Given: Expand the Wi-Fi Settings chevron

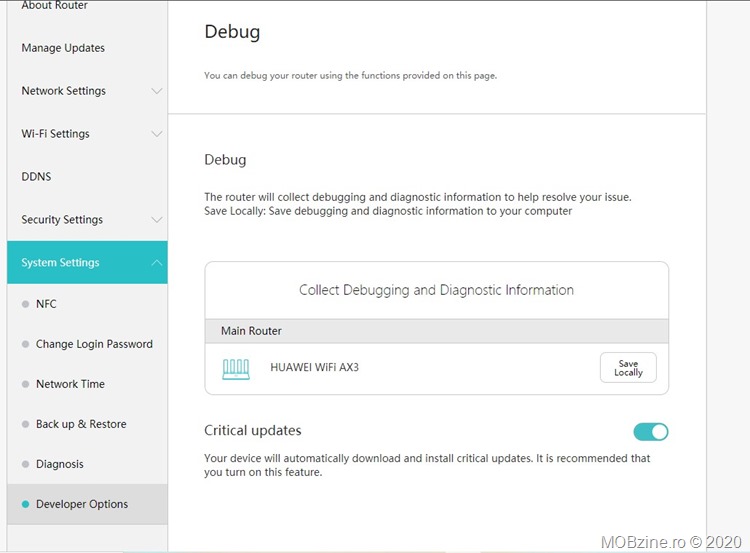Looking at the screenshot, I should click(156, 134).
